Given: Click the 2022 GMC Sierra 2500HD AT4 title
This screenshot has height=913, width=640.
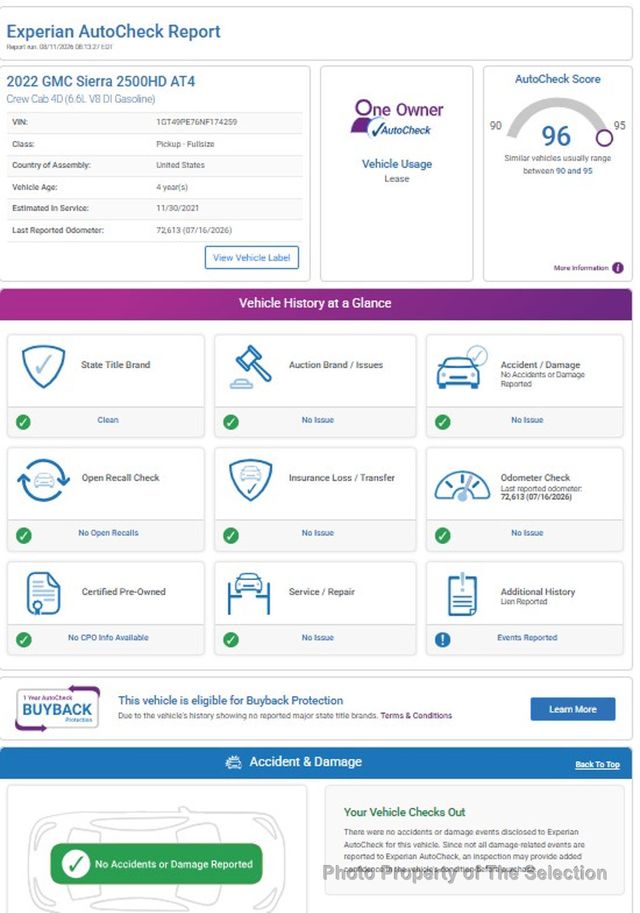Looking at the screenshot, I should tap(101, 81).
